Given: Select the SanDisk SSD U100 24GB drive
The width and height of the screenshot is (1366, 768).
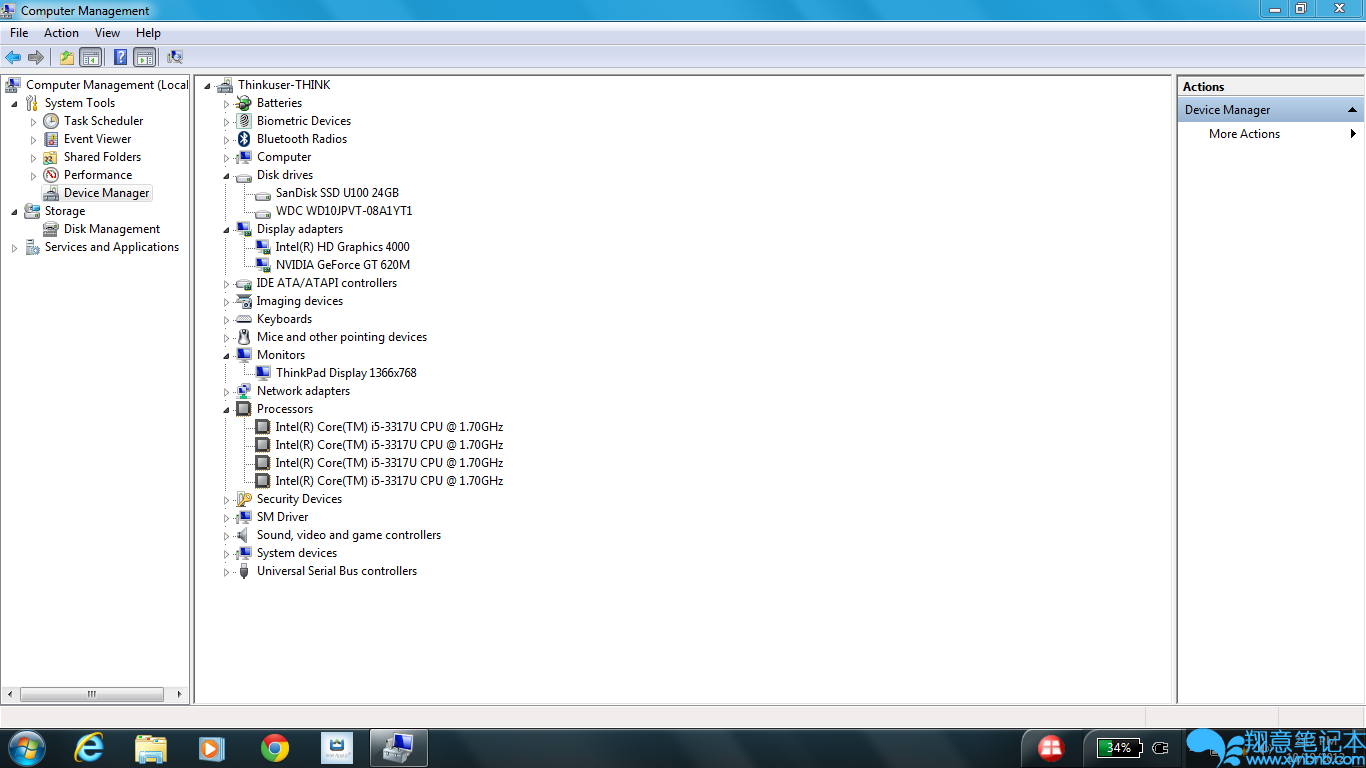Looking at the screenshot, I should (337, 193).
